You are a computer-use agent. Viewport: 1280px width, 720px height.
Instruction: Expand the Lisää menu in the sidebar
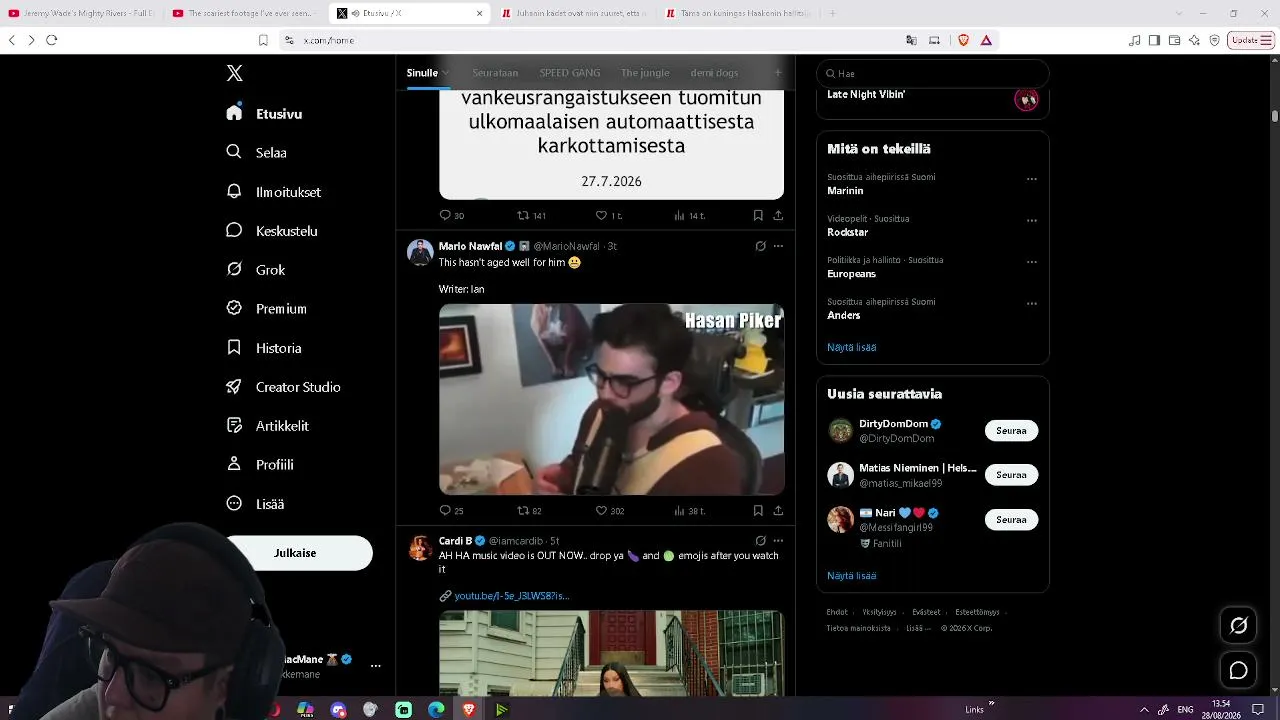pos(255,504)
